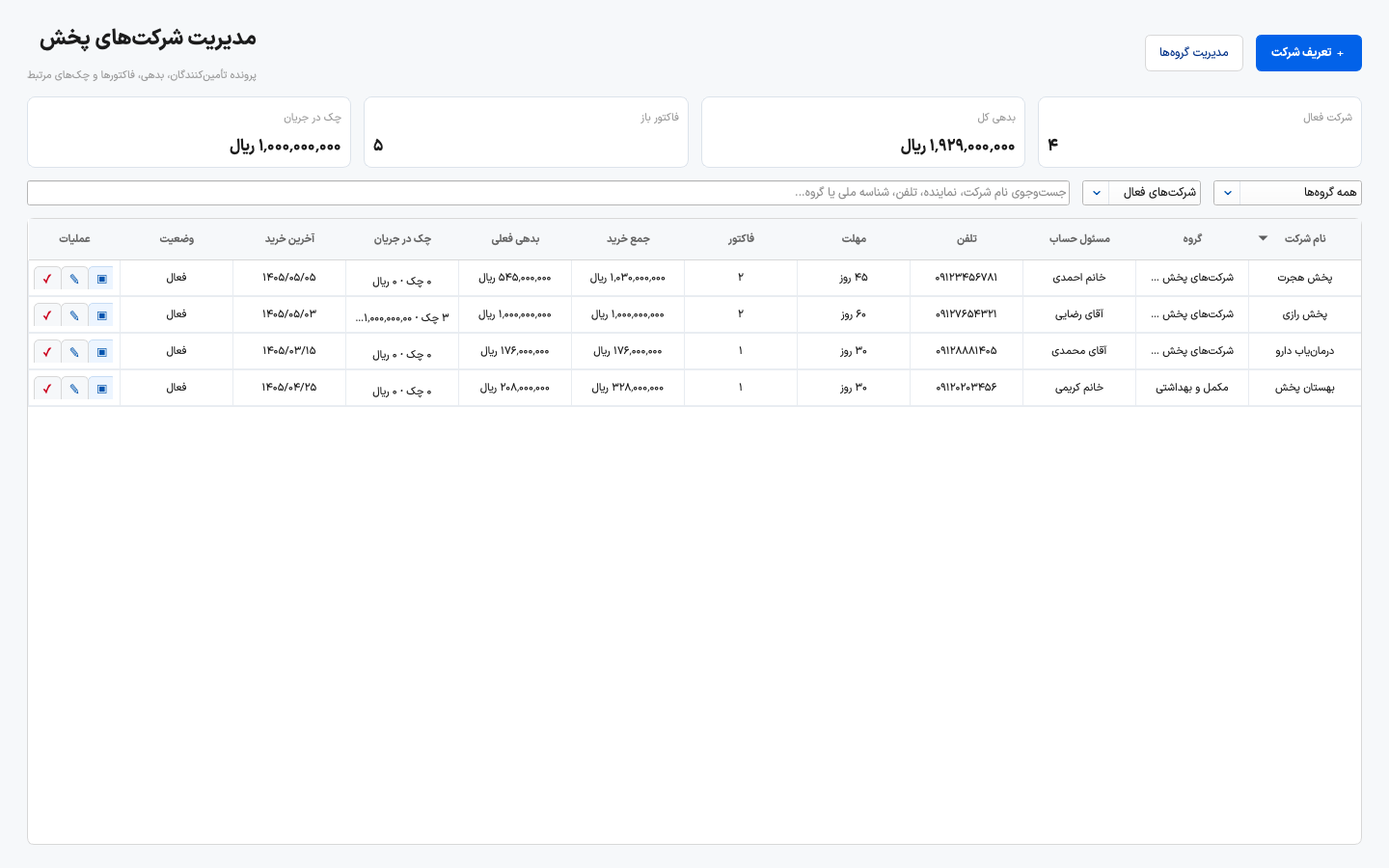Click the pencil edit icon for بهستان پخش

(74, 389)
